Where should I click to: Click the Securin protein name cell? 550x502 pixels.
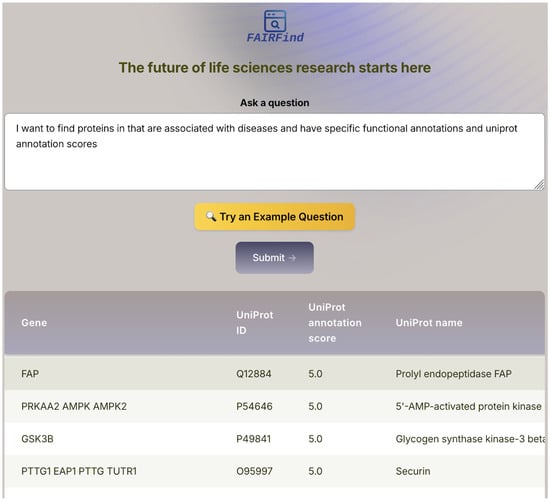coord(413,471)
